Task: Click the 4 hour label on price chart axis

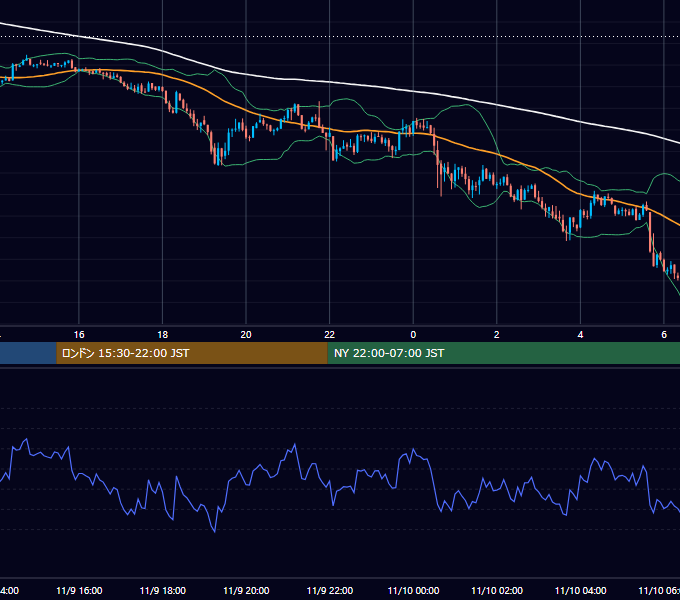Action: tap(580, 335)
